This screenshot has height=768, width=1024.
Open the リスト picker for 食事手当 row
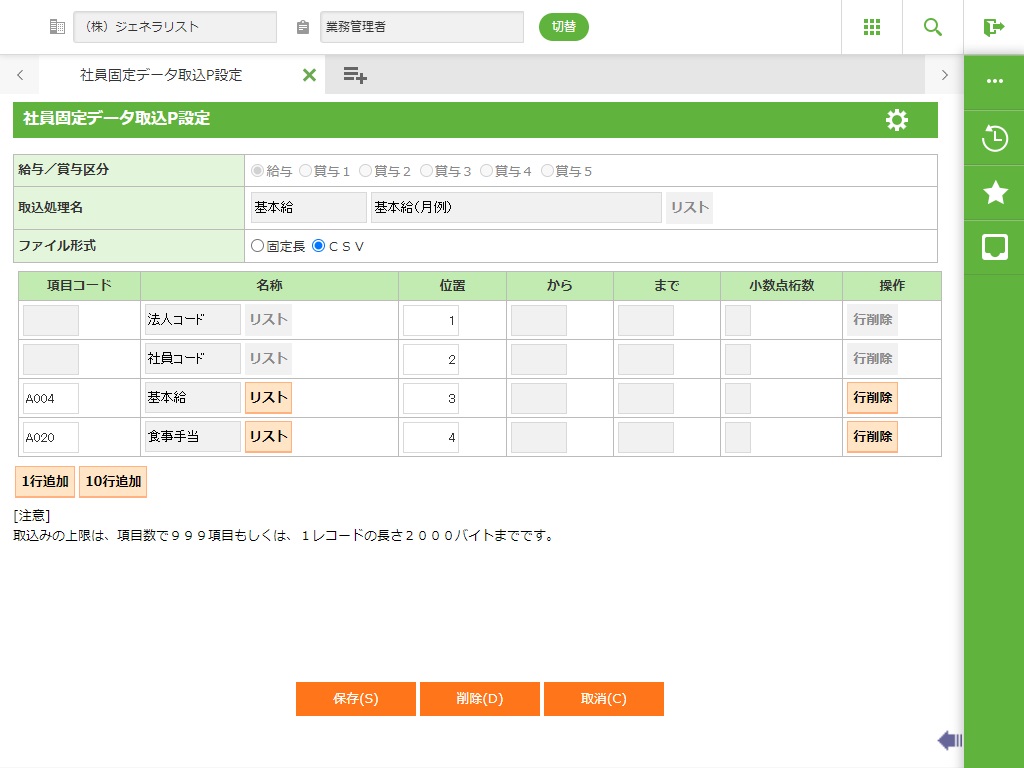point(268,437)
